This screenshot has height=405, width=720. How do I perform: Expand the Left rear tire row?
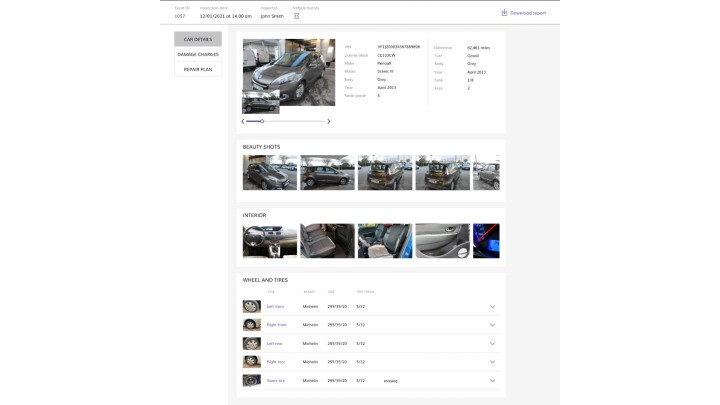tap(492, 343)
